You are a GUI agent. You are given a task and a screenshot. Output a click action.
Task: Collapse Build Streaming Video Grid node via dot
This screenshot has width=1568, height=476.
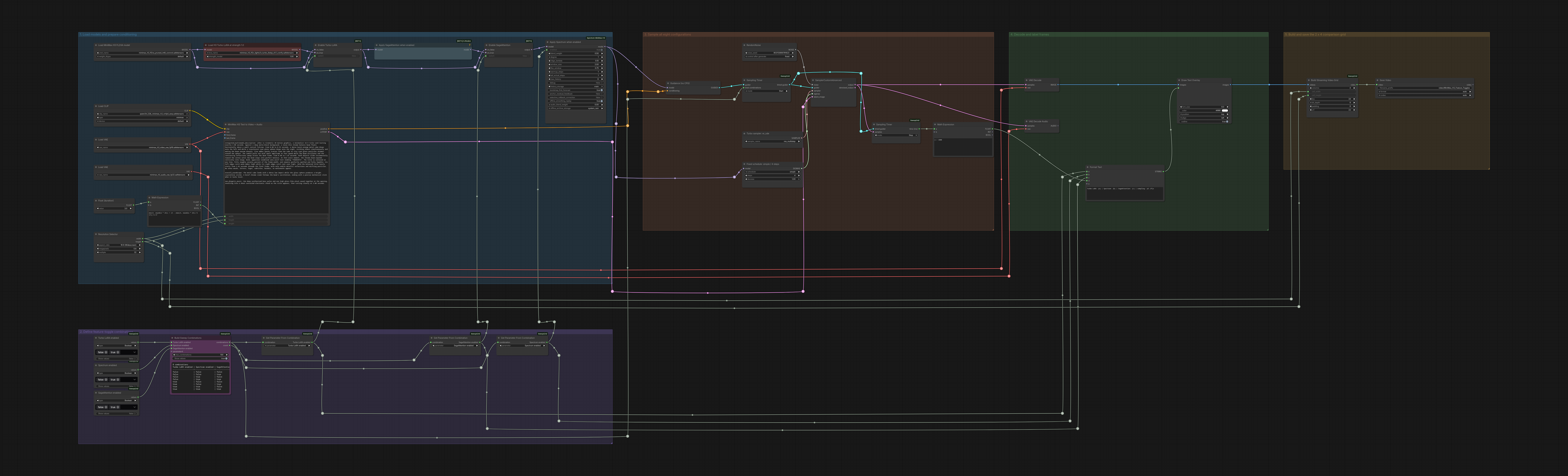1309,80
